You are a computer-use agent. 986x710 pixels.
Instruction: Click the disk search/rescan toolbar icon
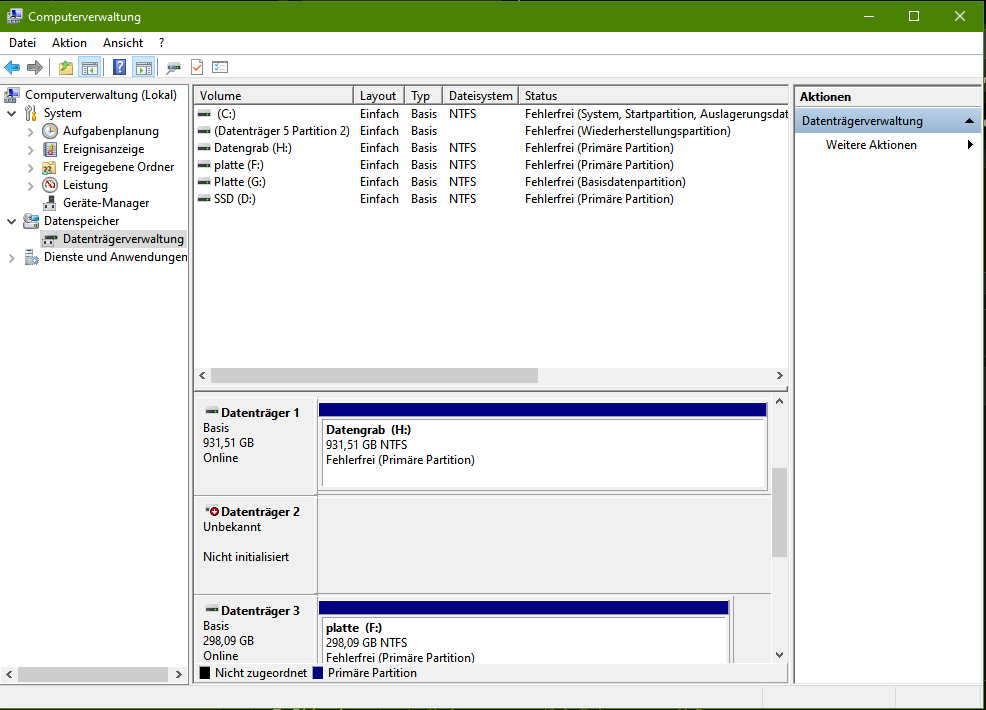173,67
